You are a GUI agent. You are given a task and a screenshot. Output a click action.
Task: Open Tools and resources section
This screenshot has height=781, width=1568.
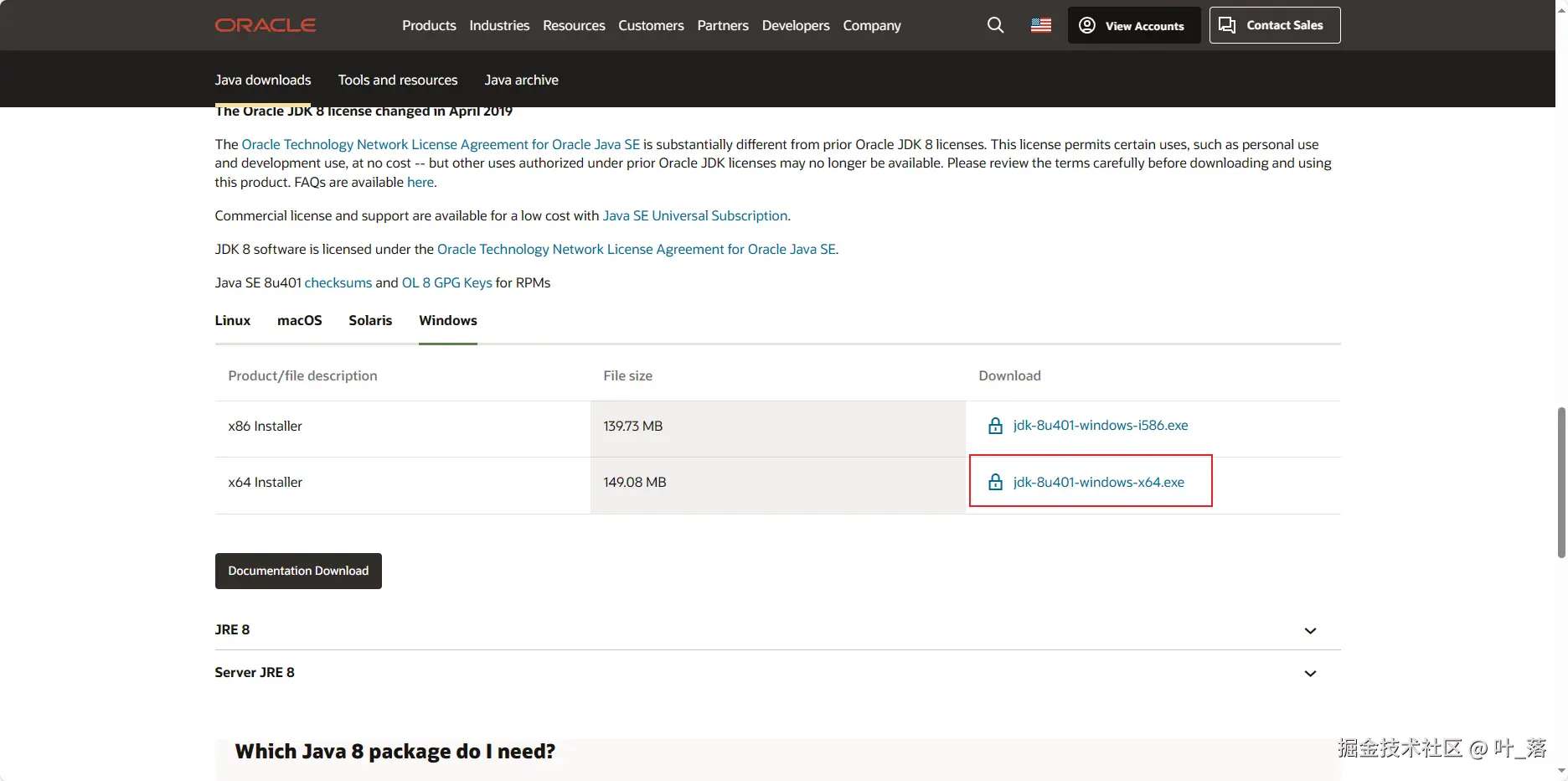[398, 80]
